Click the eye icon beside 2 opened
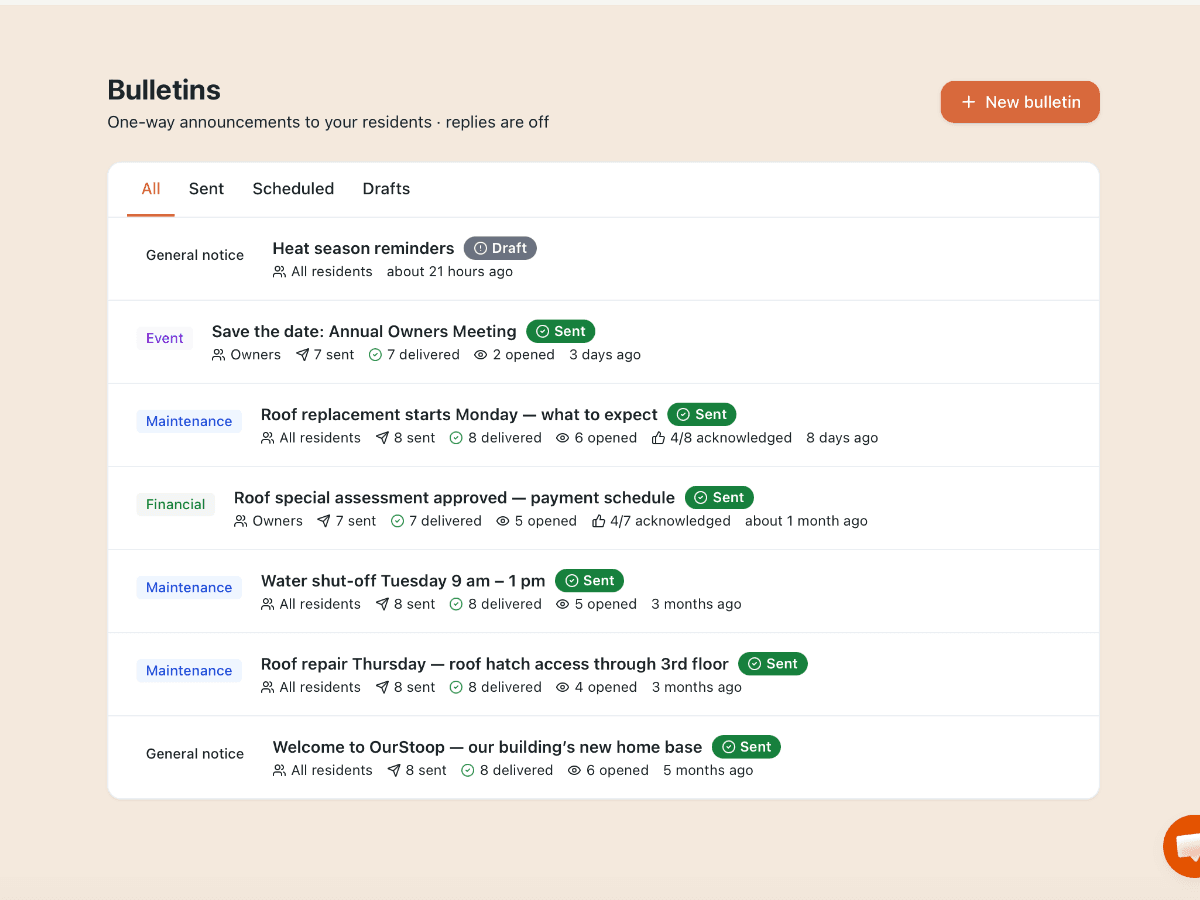Image resolution: width=1200 pixels, height=900 pixels. pyautogui.click(x=481, y=355)
